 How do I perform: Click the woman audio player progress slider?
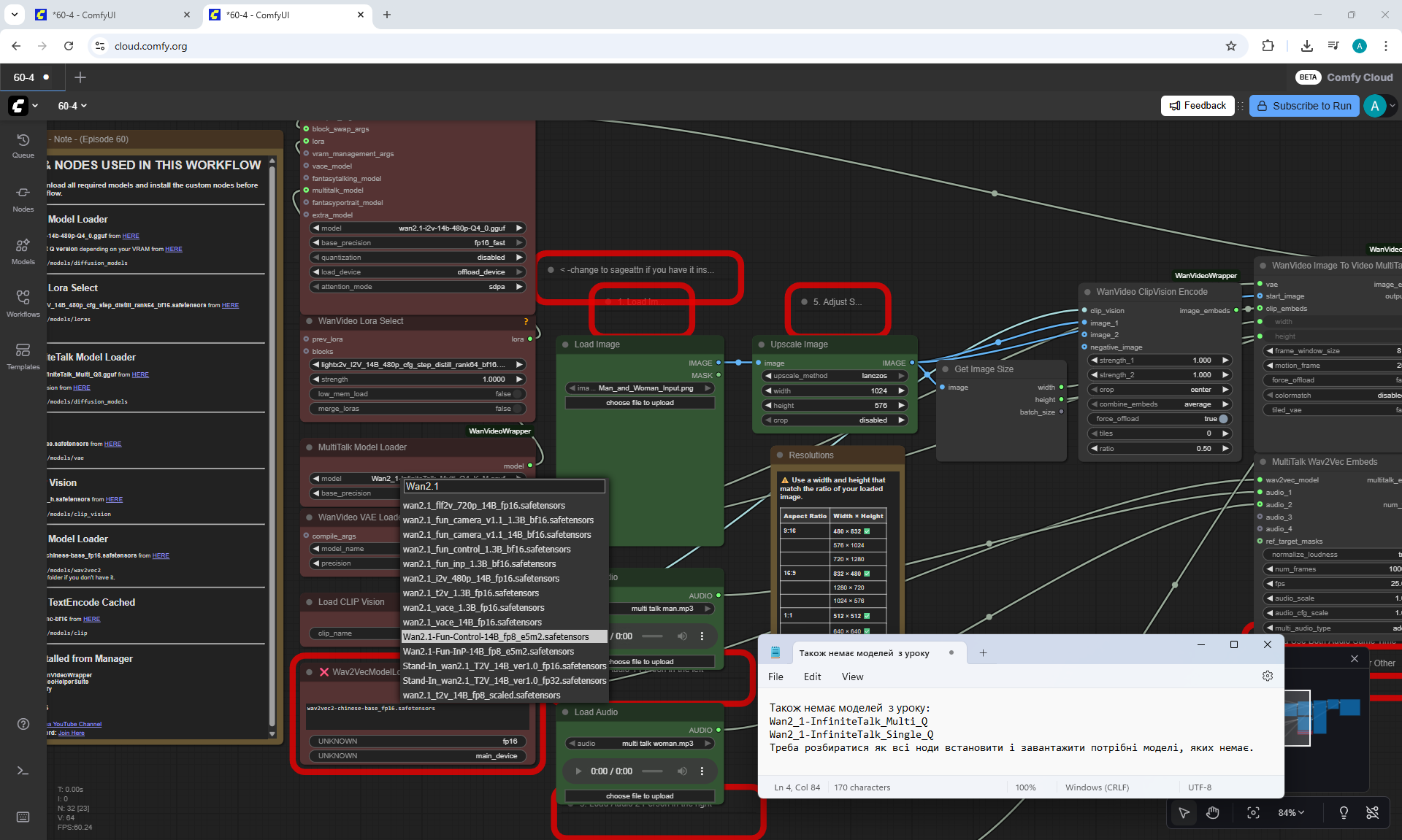(x=652, y=771)
